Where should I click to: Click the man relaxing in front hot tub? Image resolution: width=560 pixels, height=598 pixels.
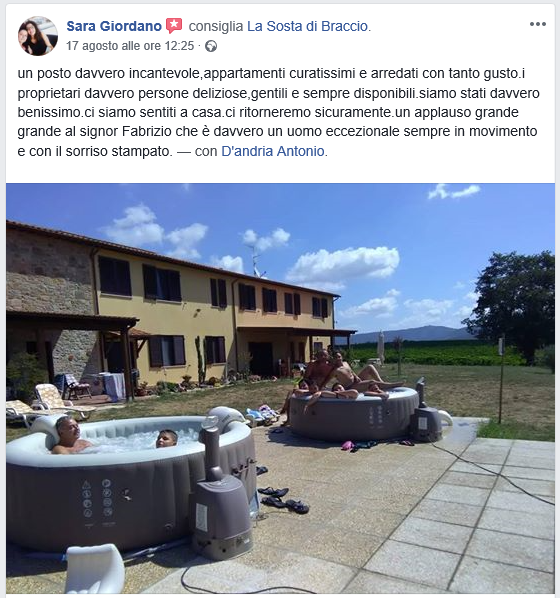click(69, 435)
